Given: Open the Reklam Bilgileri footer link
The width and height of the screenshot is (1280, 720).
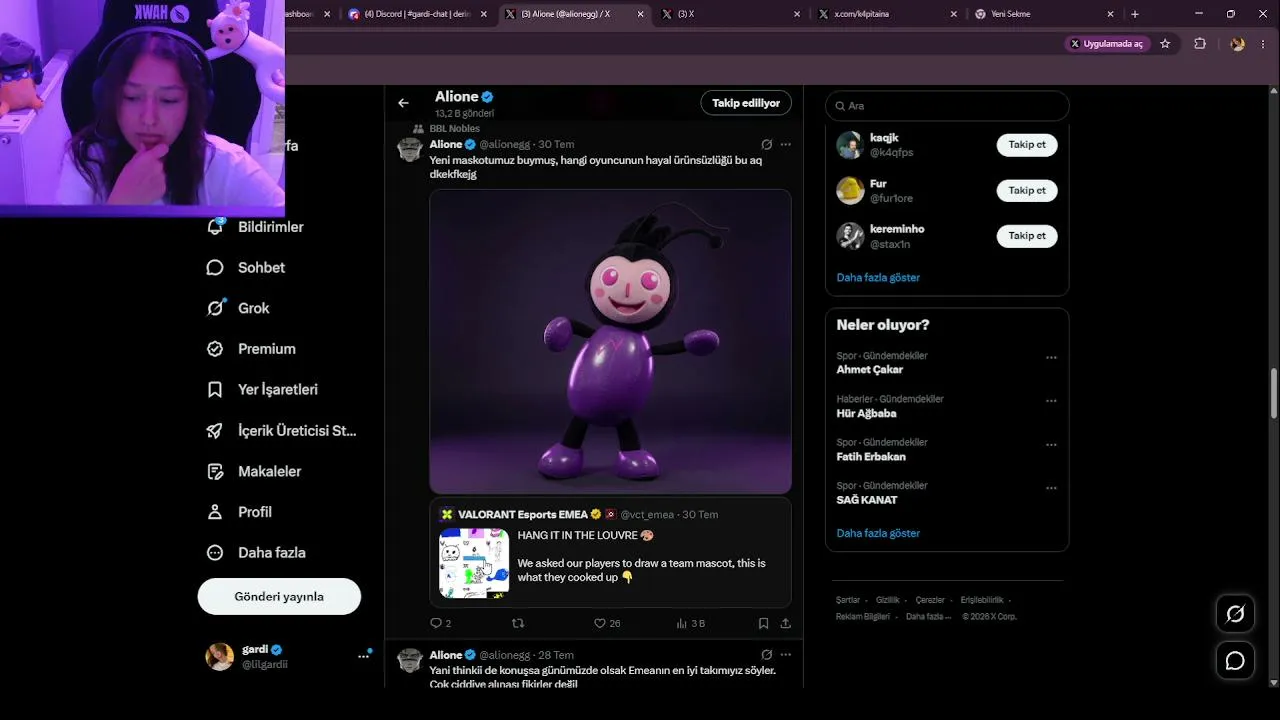Looking at the screenshot, I should coord(863,617).
